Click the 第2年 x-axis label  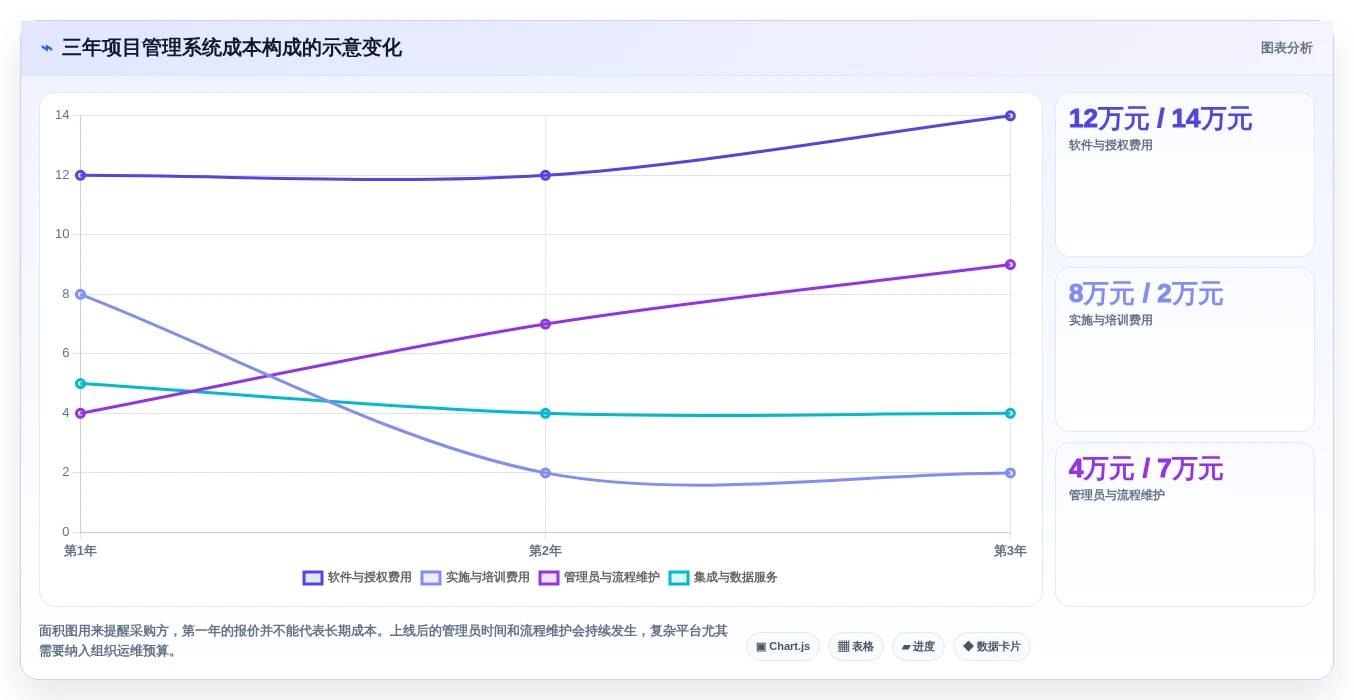click(x=545, y=551)
